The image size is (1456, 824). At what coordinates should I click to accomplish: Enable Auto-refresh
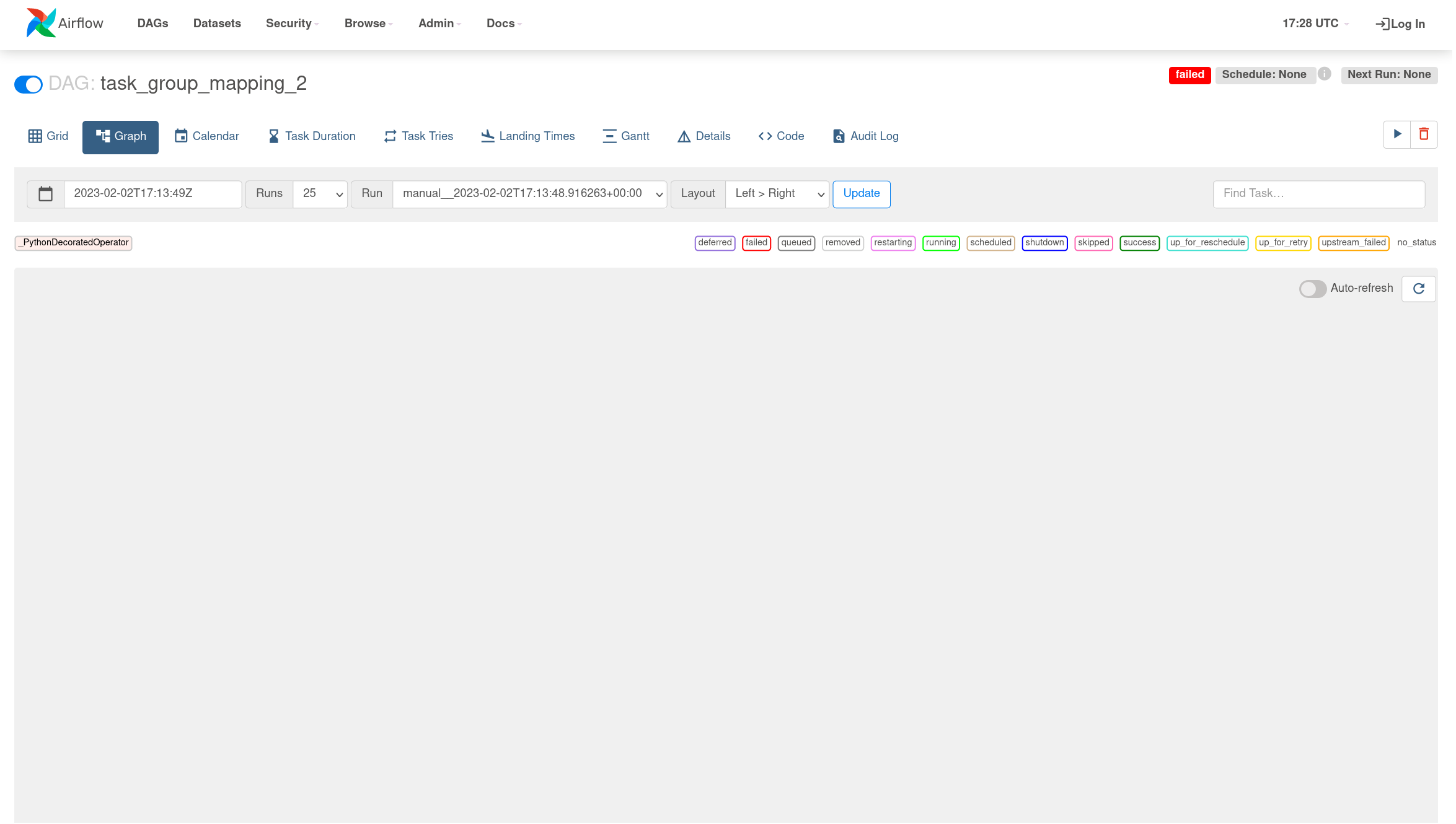click(x=1312, y=288)
